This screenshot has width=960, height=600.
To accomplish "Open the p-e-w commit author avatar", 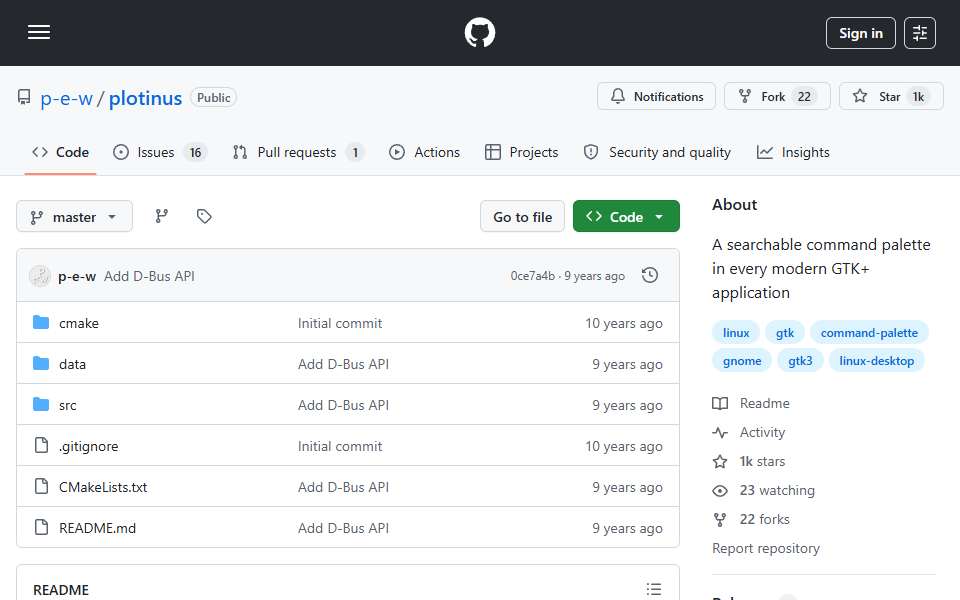I will (x=40, y=276).
